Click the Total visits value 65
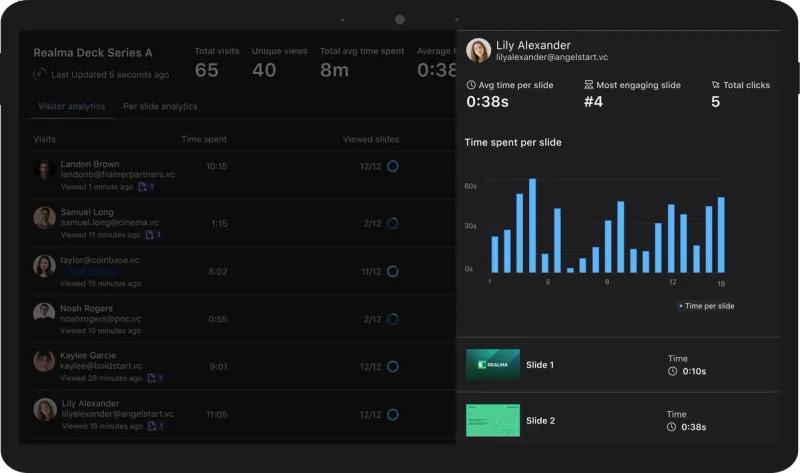Viewport: 800px width, 473px height. point(207,70)
